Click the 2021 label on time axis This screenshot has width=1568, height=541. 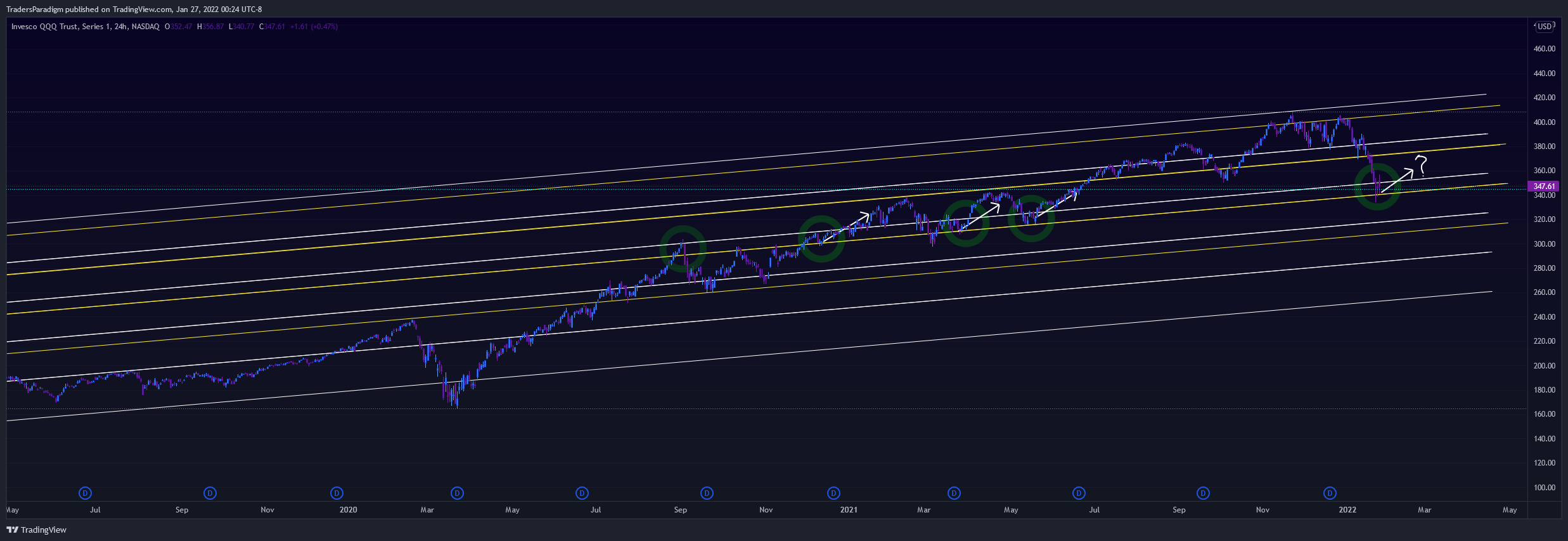click(x=849, y=510)
